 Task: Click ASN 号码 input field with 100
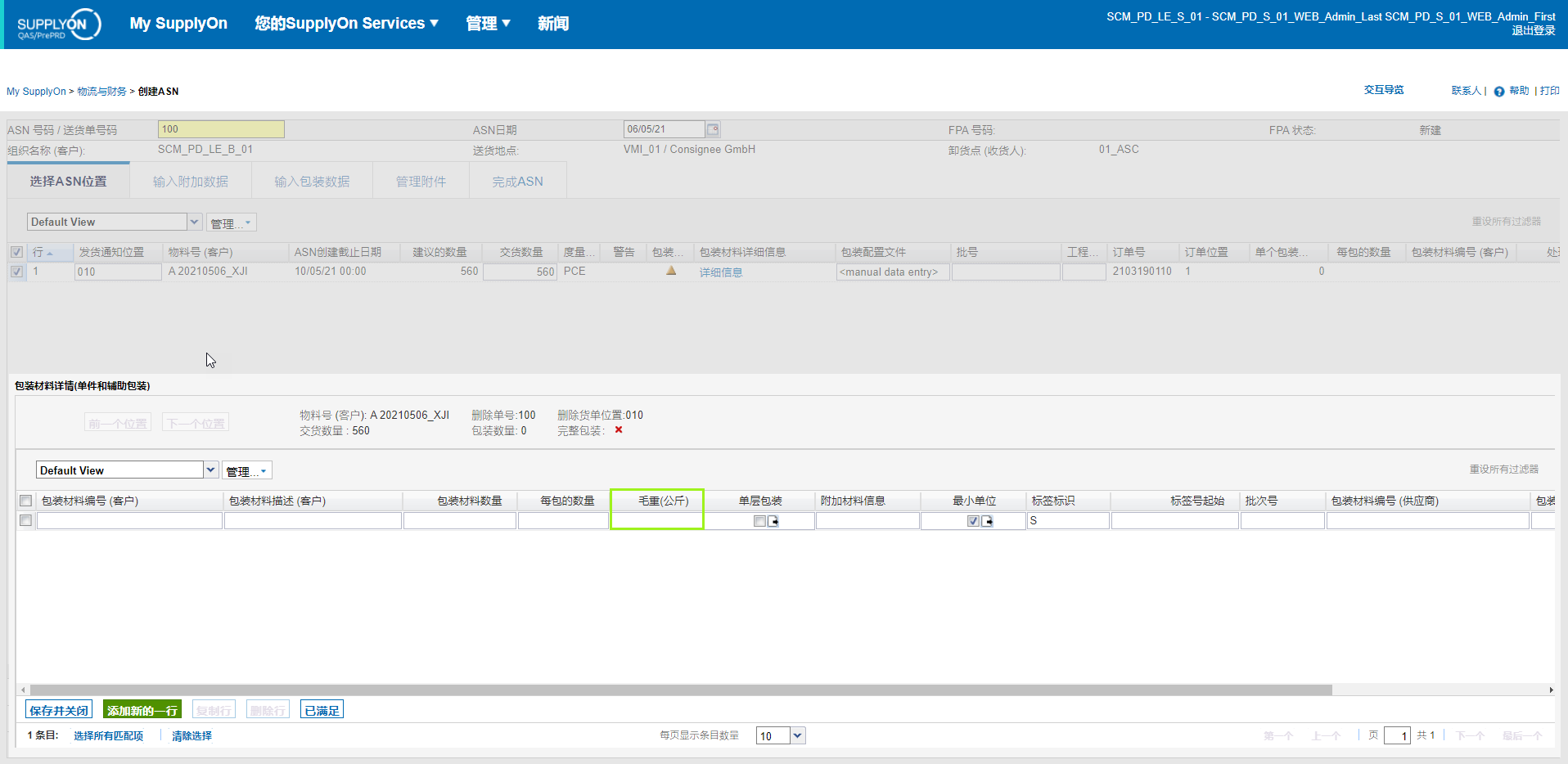(x=221, y=129)
